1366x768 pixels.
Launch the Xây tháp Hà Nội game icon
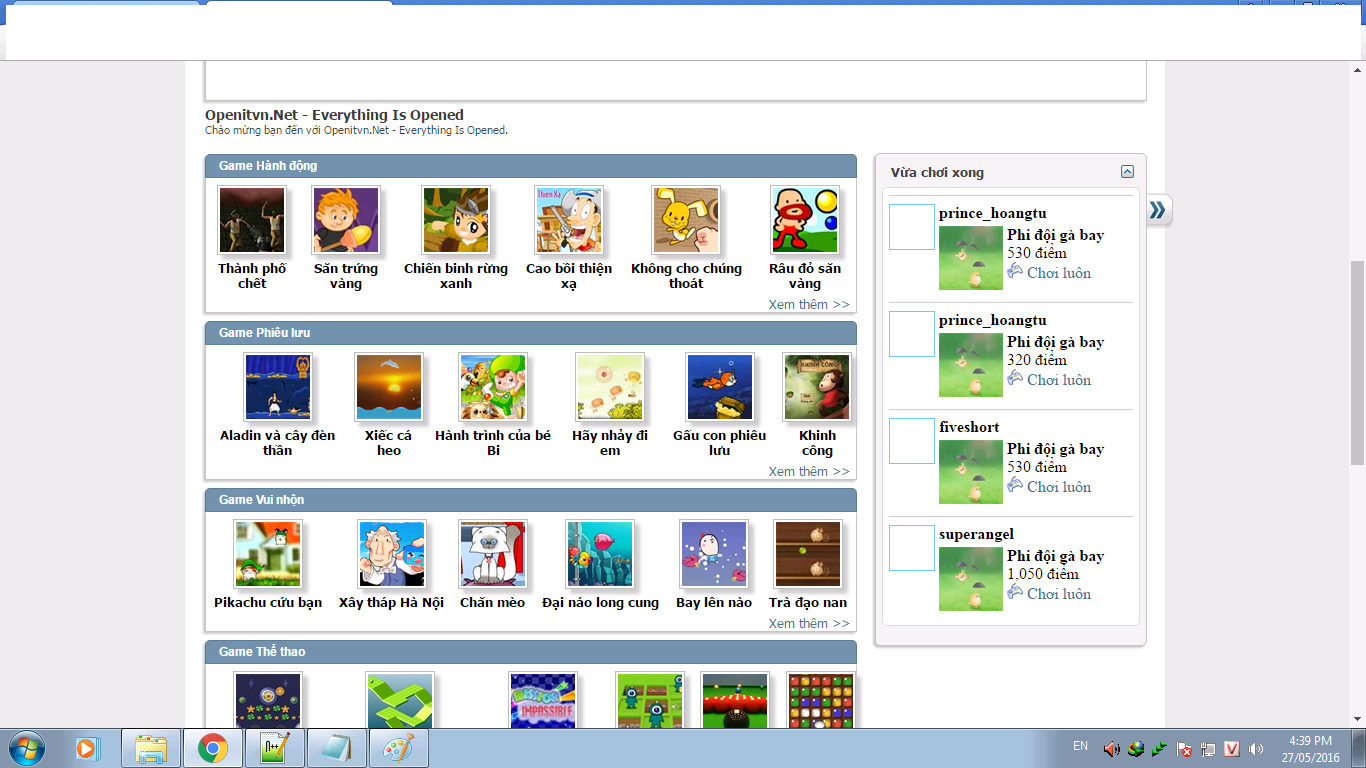click(x=391, y=554)
